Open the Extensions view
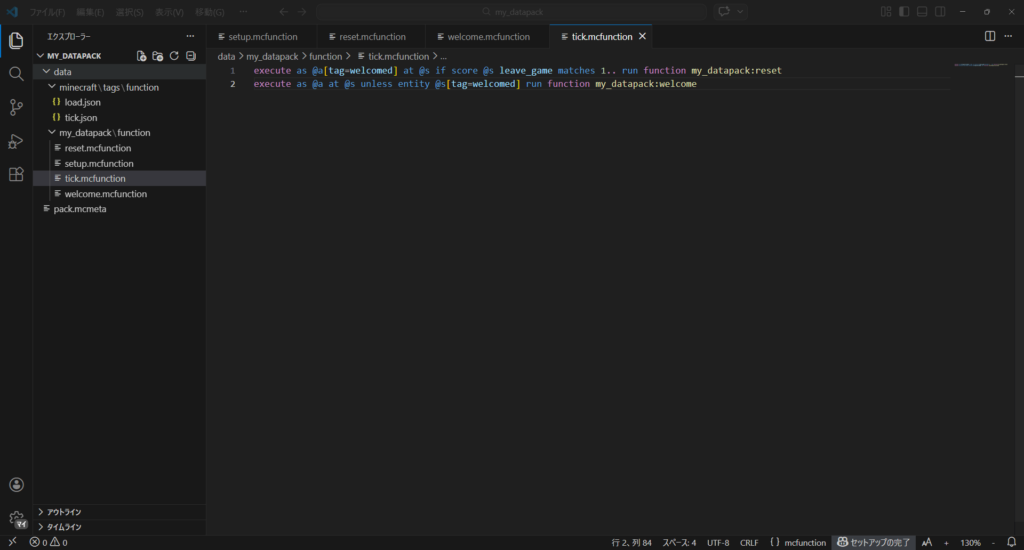This screenshot has width=1024, height=550. coord(16,174)
